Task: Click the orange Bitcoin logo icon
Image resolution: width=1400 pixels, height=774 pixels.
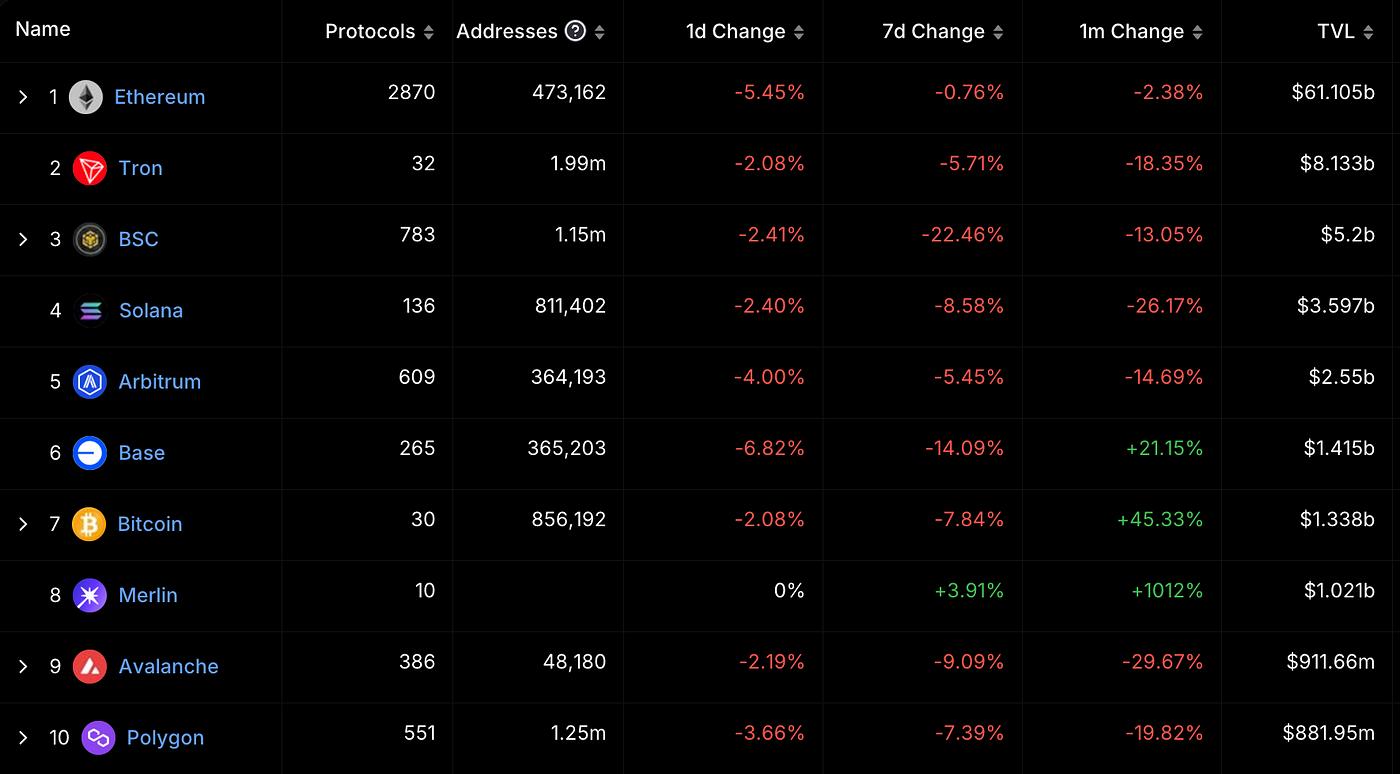Action: [x=89, y=524]
